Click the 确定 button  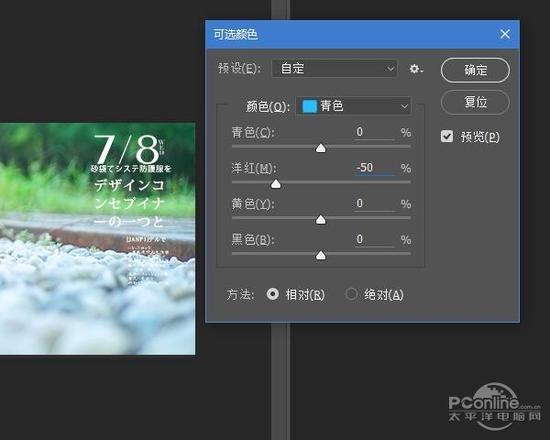[475, 70]
